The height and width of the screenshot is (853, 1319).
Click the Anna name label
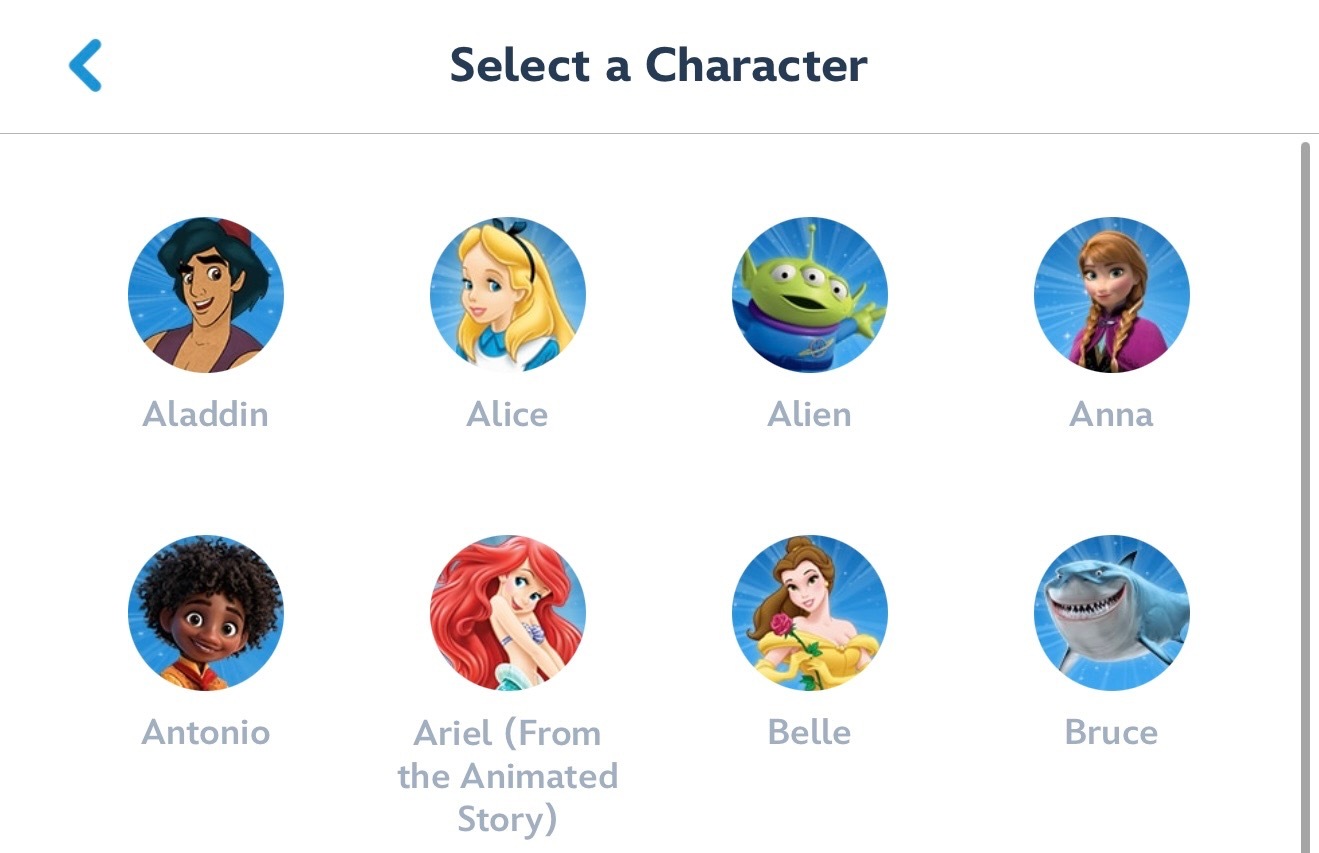tap(1111, 414)
